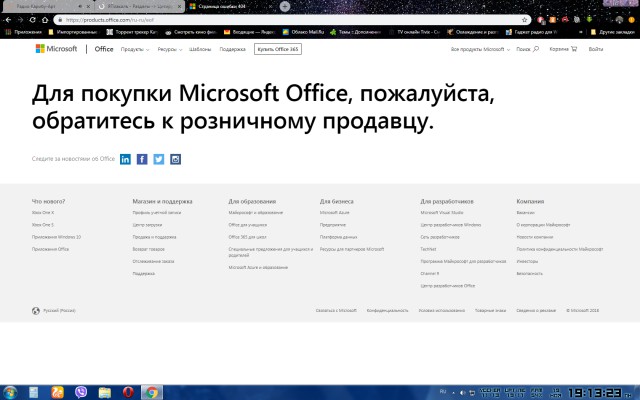Open the Channel 9 footer link

(429, 273)
